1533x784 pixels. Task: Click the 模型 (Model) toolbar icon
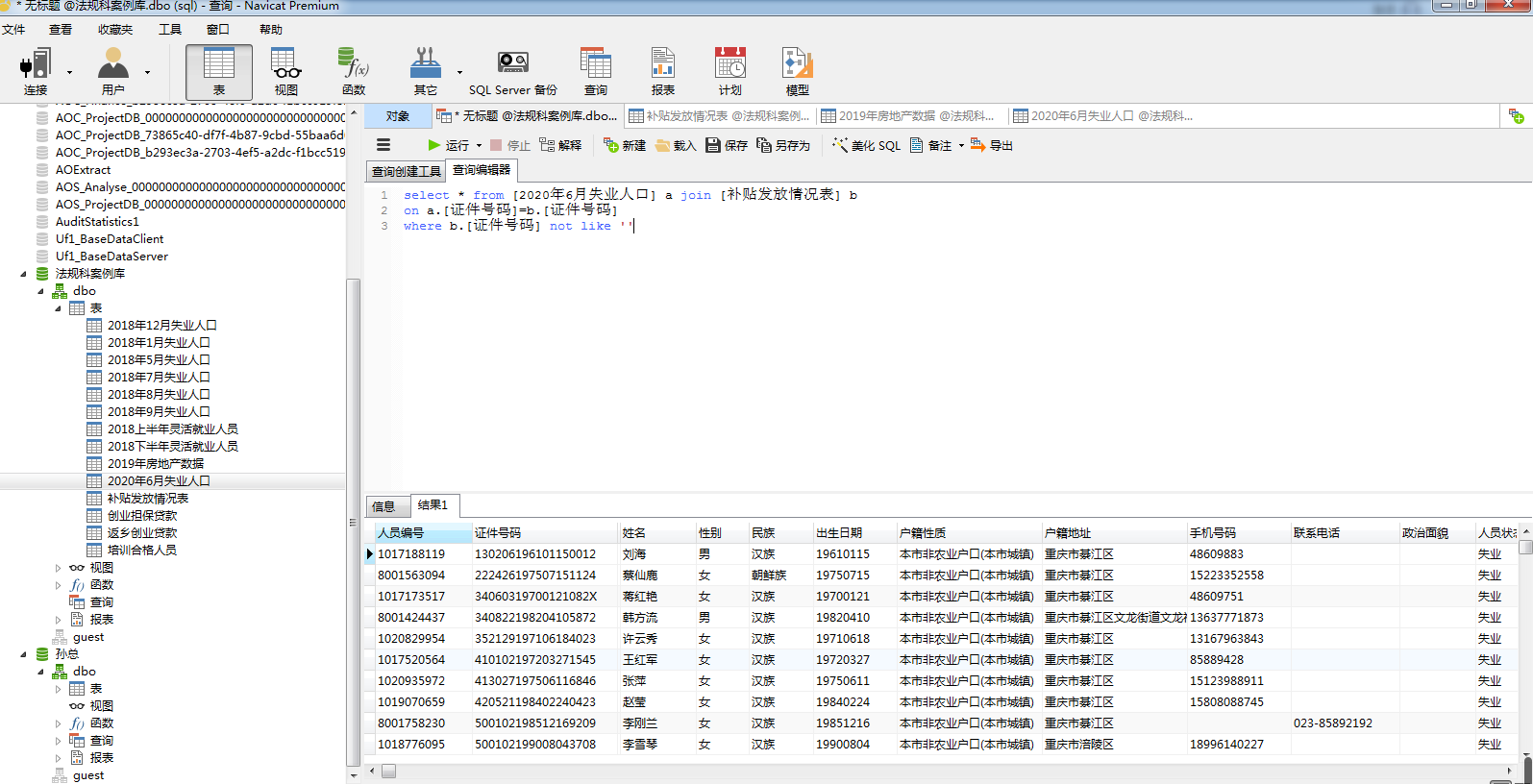tap(798, 72)
